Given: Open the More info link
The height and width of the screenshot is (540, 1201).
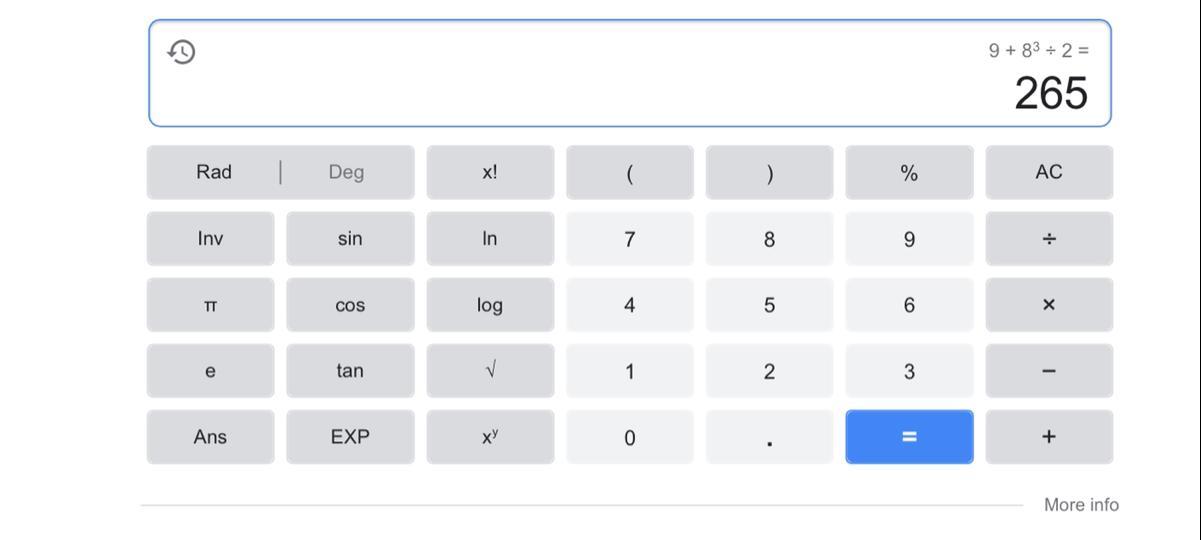Looking at the screenshot, I should [1080, 505].
